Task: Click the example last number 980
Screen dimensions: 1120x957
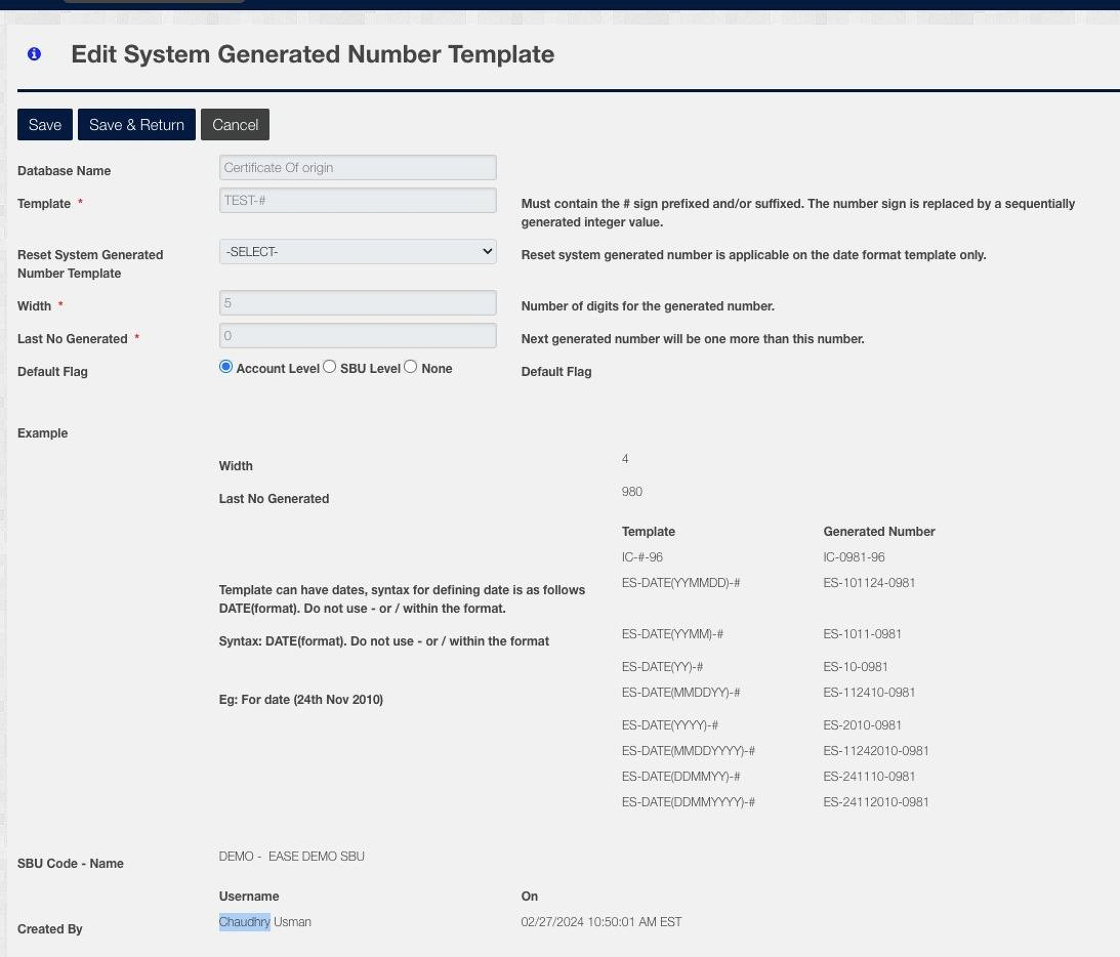Action: [632, 491]
